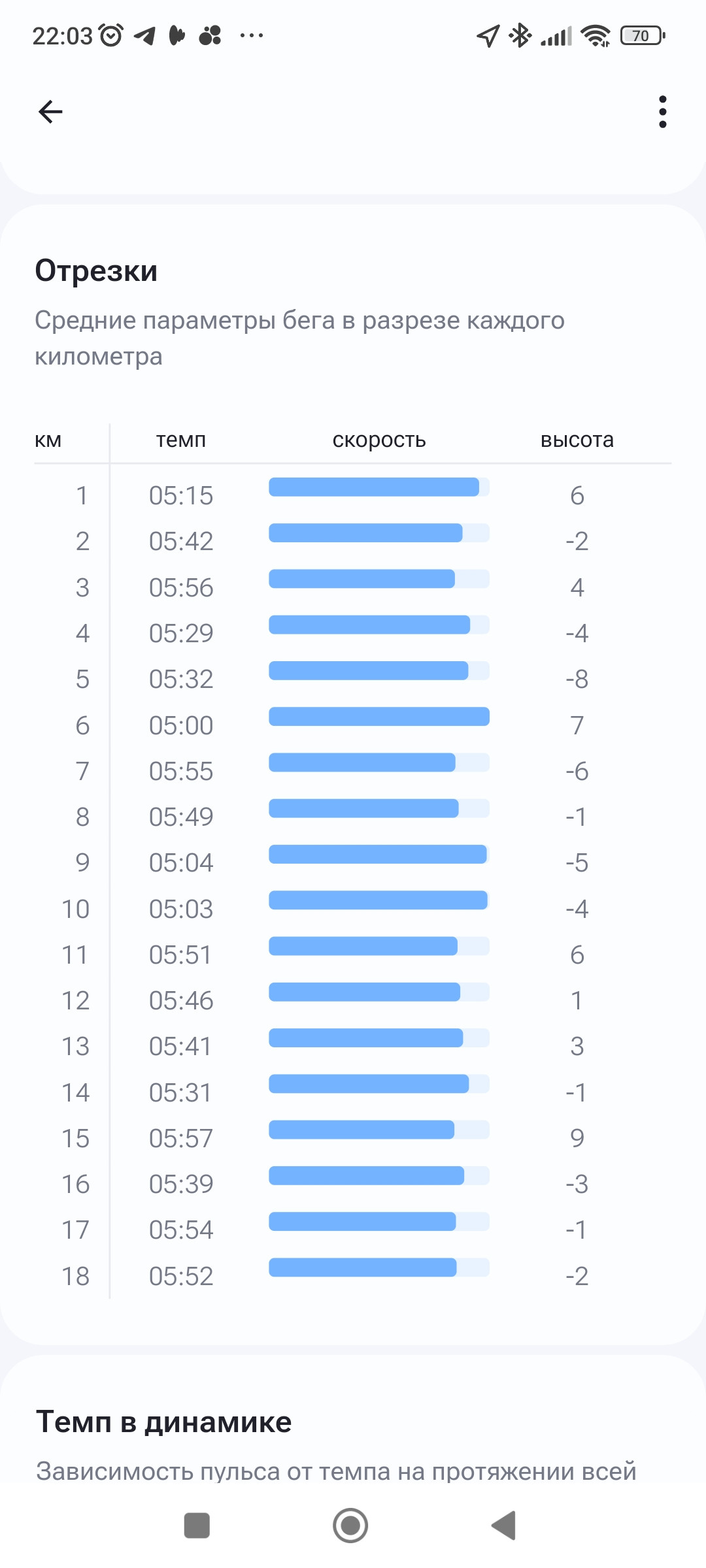706x1568 pixels.
Task: Tap the Отрезки section heading
Action: point(96,271)
